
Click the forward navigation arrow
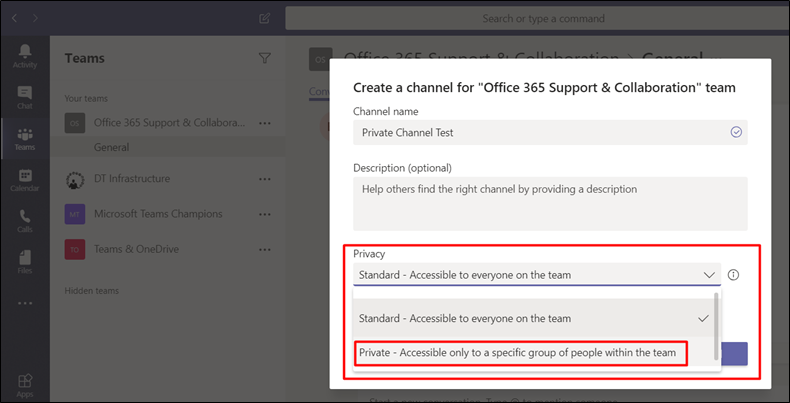click(35, 18)
